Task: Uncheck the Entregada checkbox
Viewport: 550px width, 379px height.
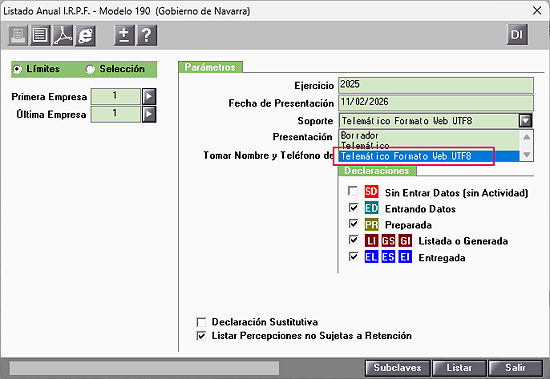Action: [353, 257]
